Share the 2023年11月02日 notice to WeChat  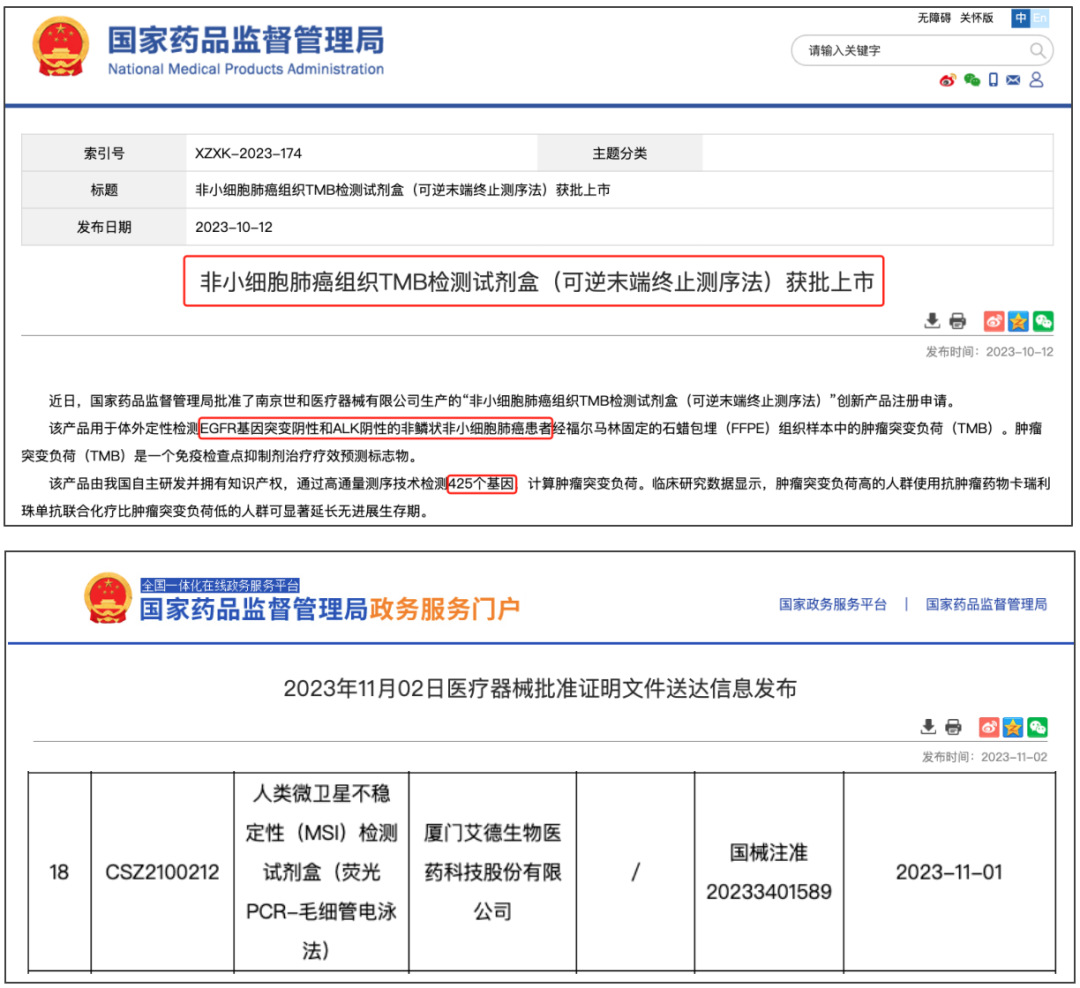point(1037,727)
